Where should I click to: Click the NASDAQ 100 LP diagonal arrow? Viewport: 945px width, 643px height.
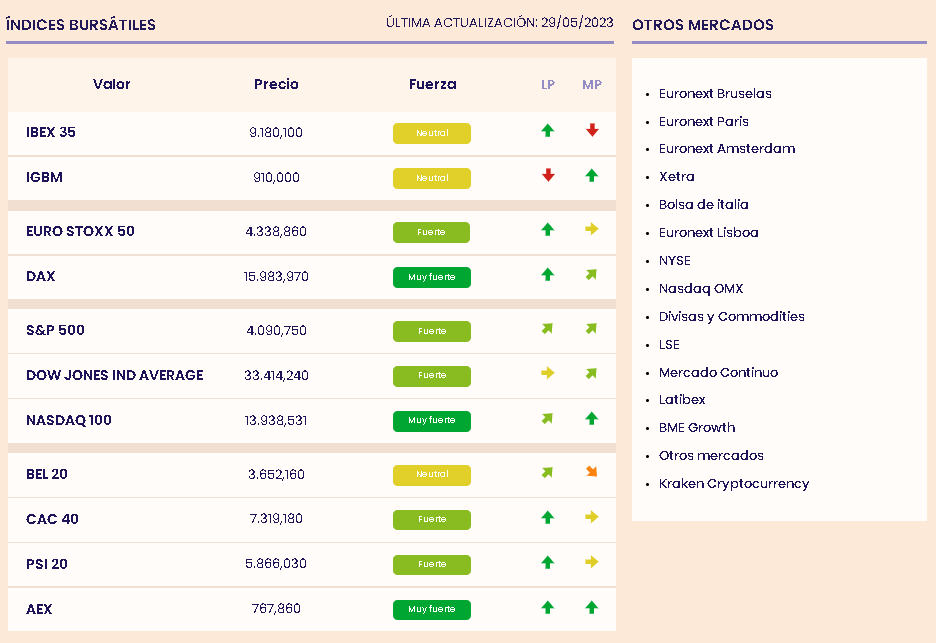[547, 418]
